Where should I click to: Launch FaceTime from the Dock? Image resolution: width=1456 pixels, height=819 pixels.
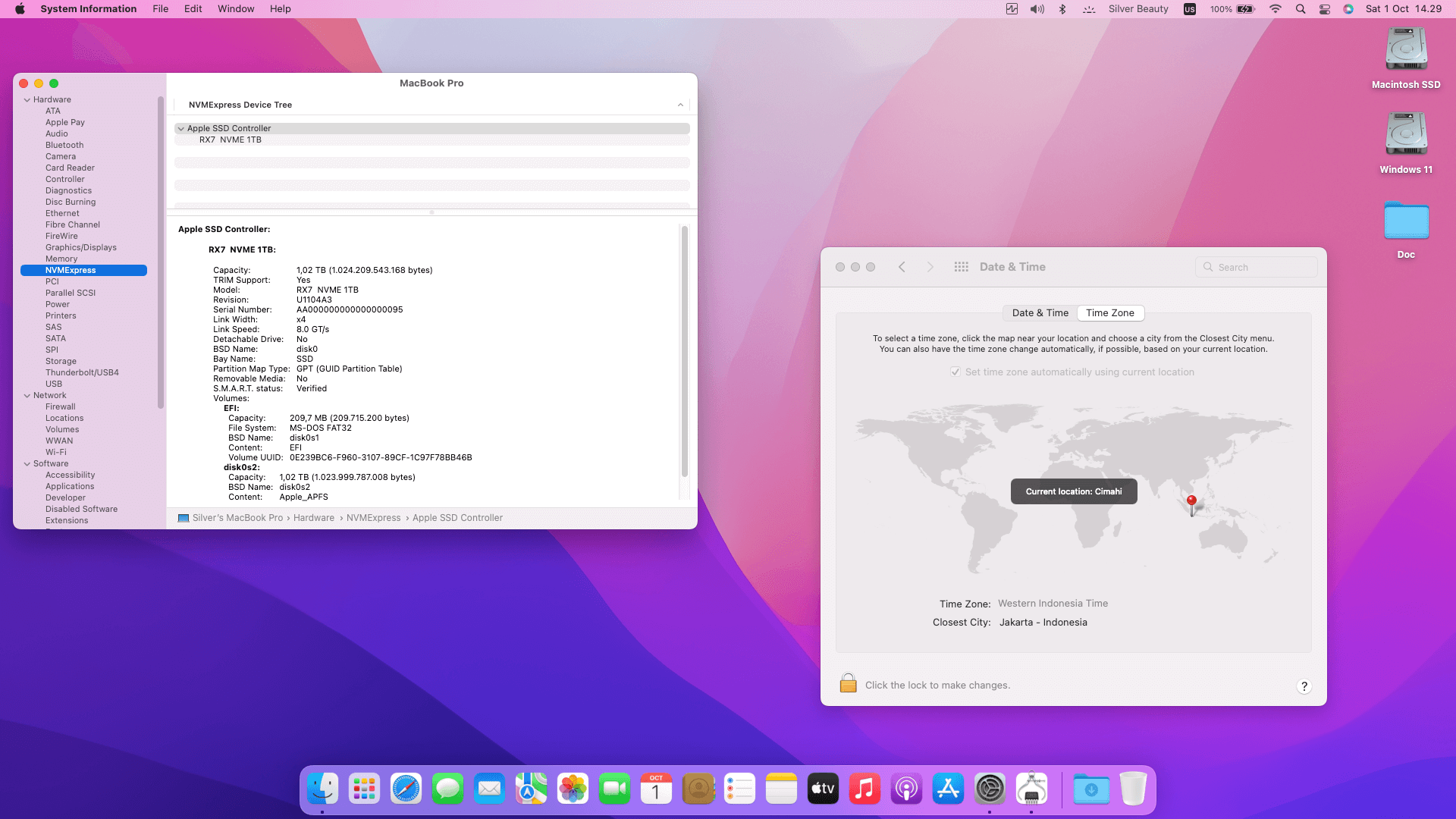pyautogui.click(x=615, y=789)
